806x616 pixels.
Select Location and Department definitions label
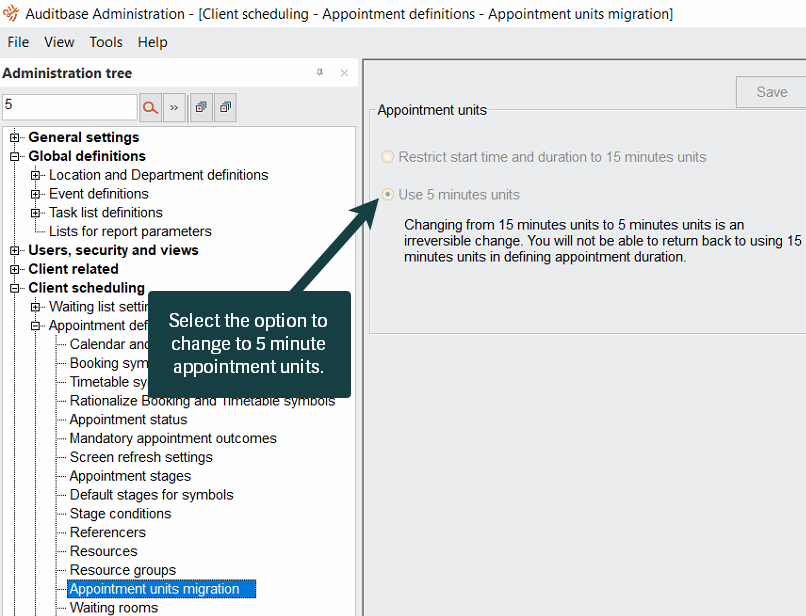[x=158, y=175]
